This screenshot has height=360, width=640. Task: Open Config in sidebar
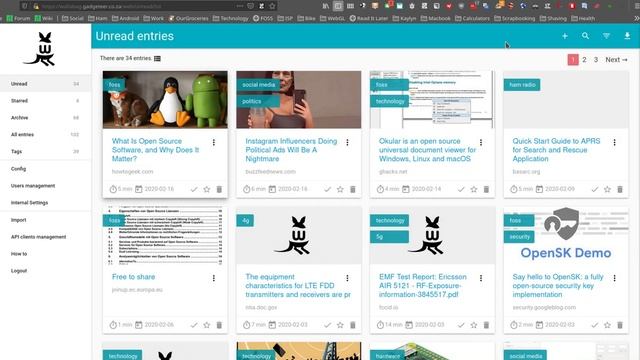point(45,169)
